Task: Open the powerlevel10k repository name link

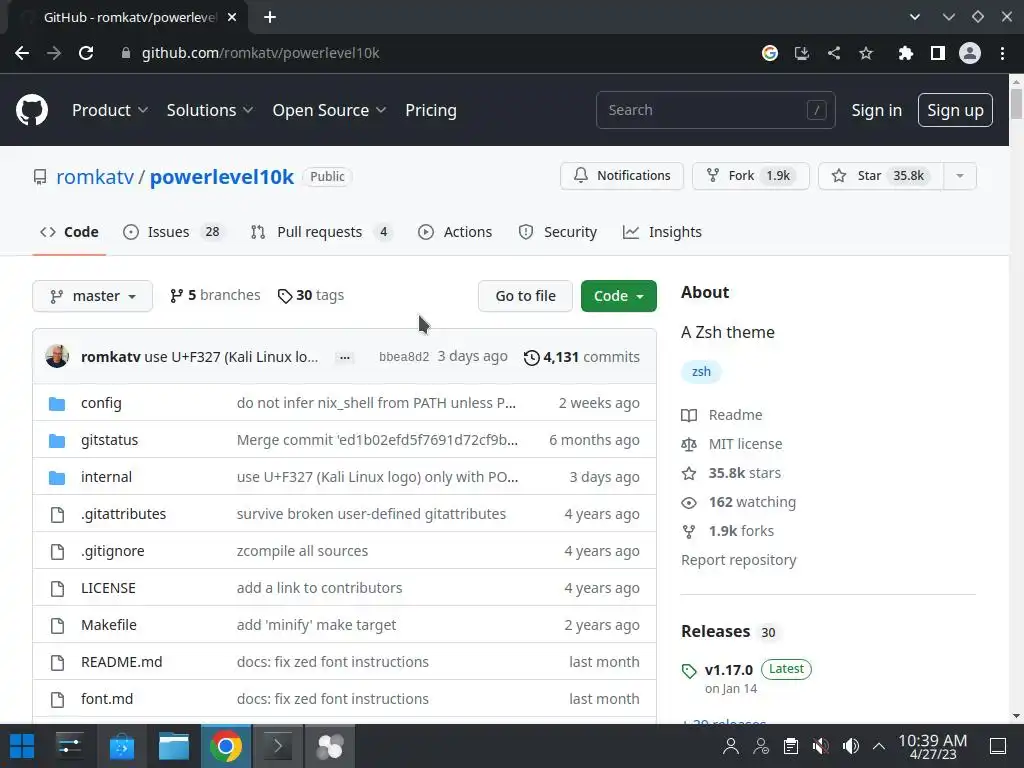Action: point(222,177)
